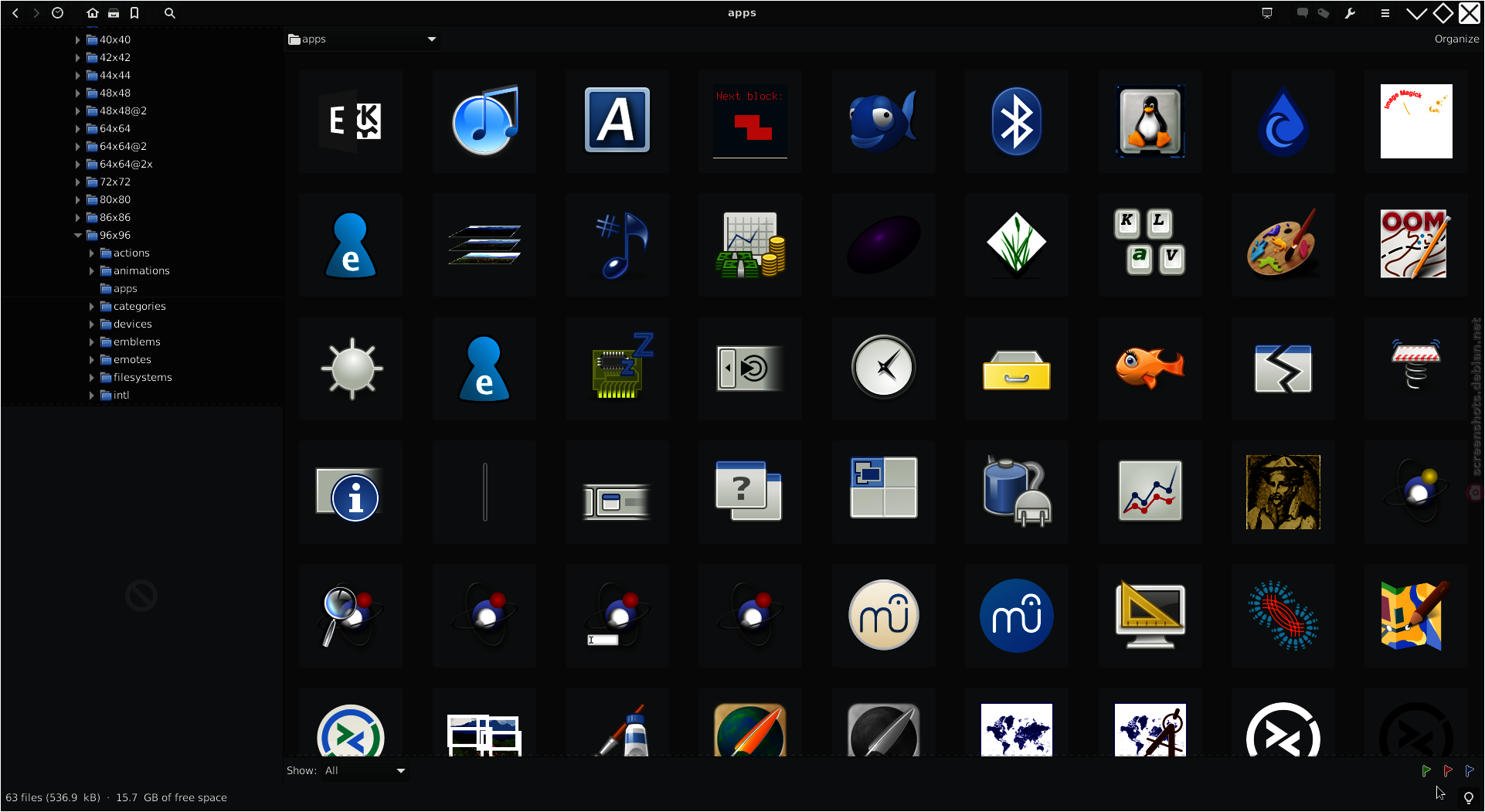Select the blue MuseScore icon
The width and height of the screenshot is (1485, 812).
tap(1017, 616)
